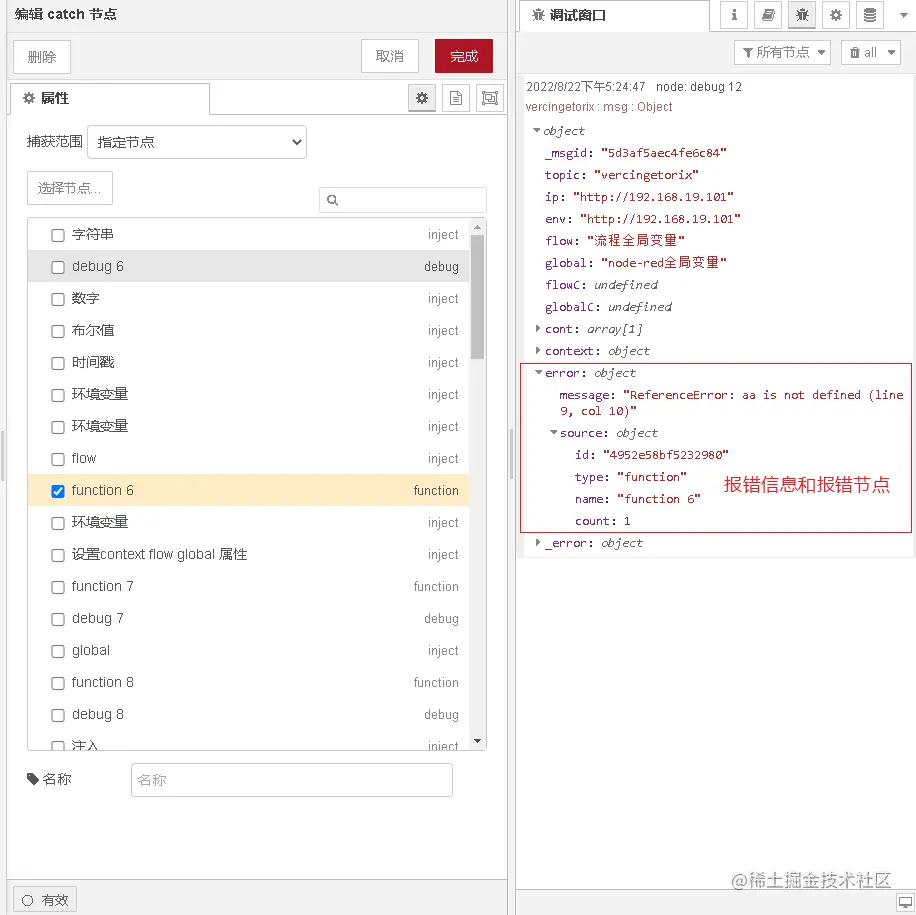Collapse the error object entry
Screen dimensions: 916x915
click(x=538, y=373)
